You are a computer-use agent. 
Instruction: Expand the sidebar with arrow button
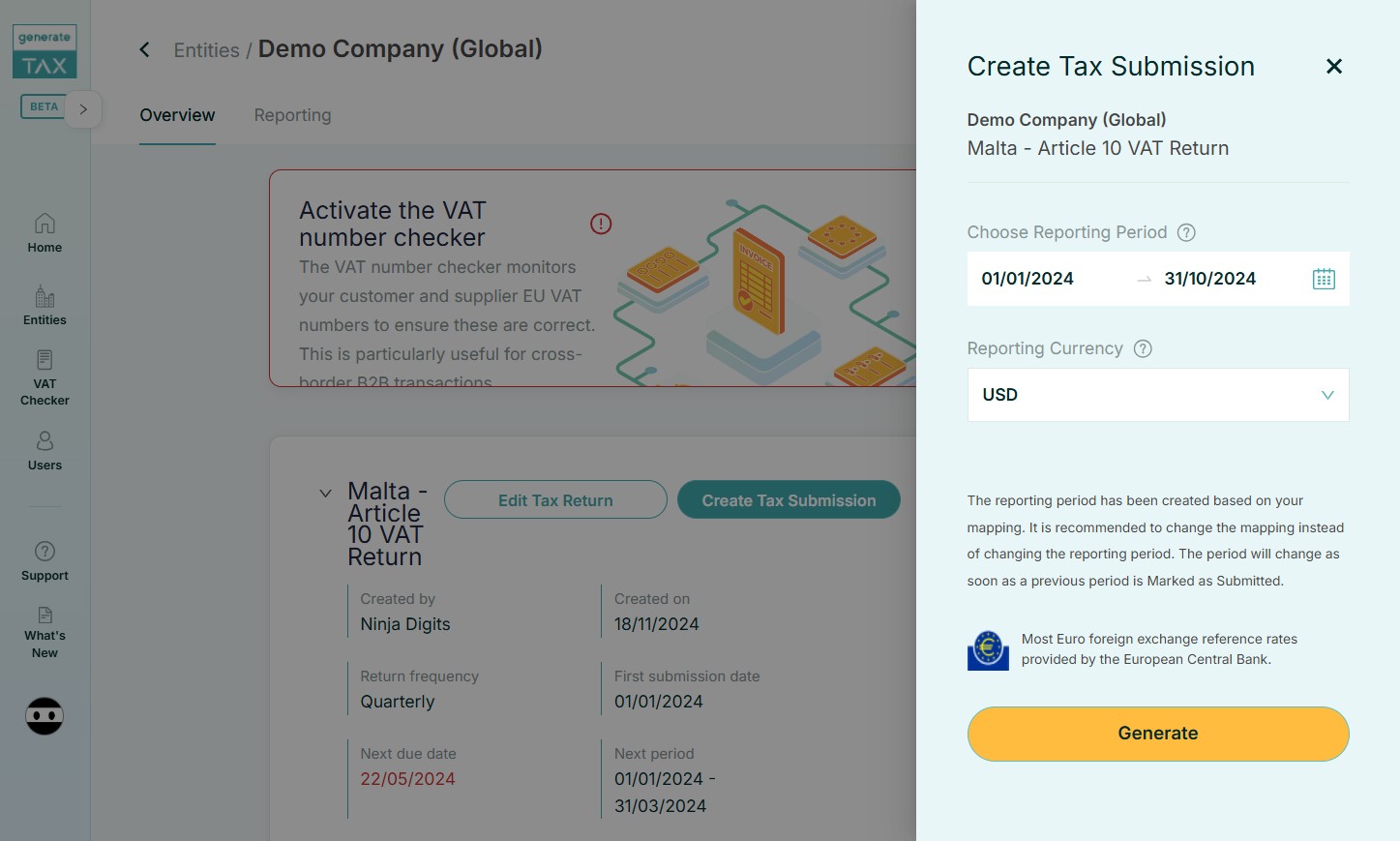(83, 109)
